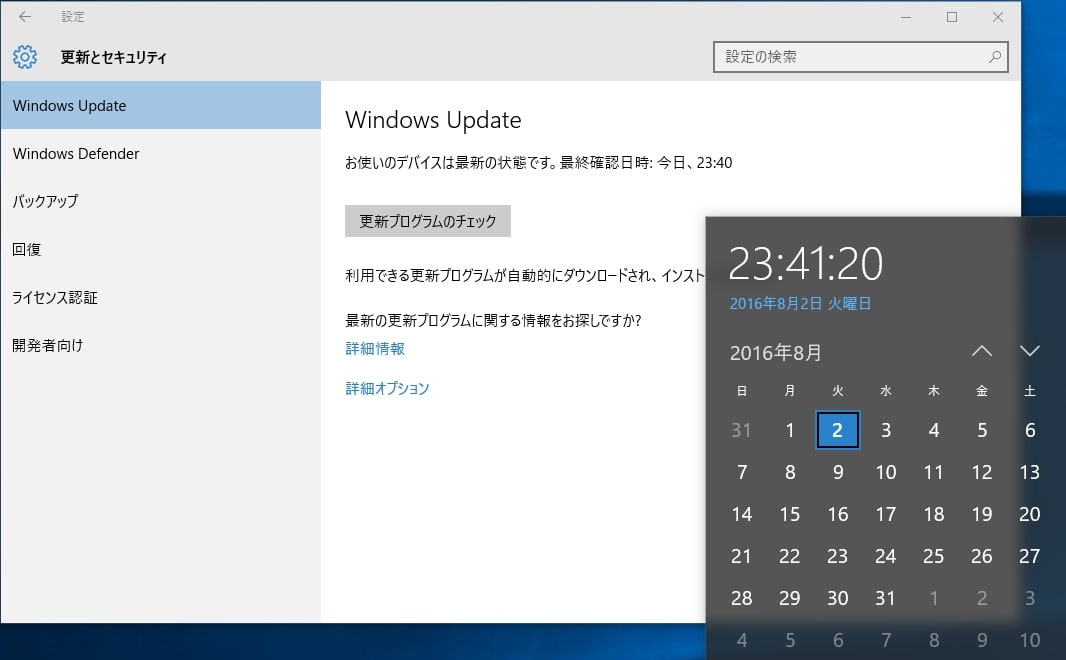The height and width of the screenshot is (660, 1066).
Task: Select grayed July 31 in first week row
Action: click(x=741, y=430)
